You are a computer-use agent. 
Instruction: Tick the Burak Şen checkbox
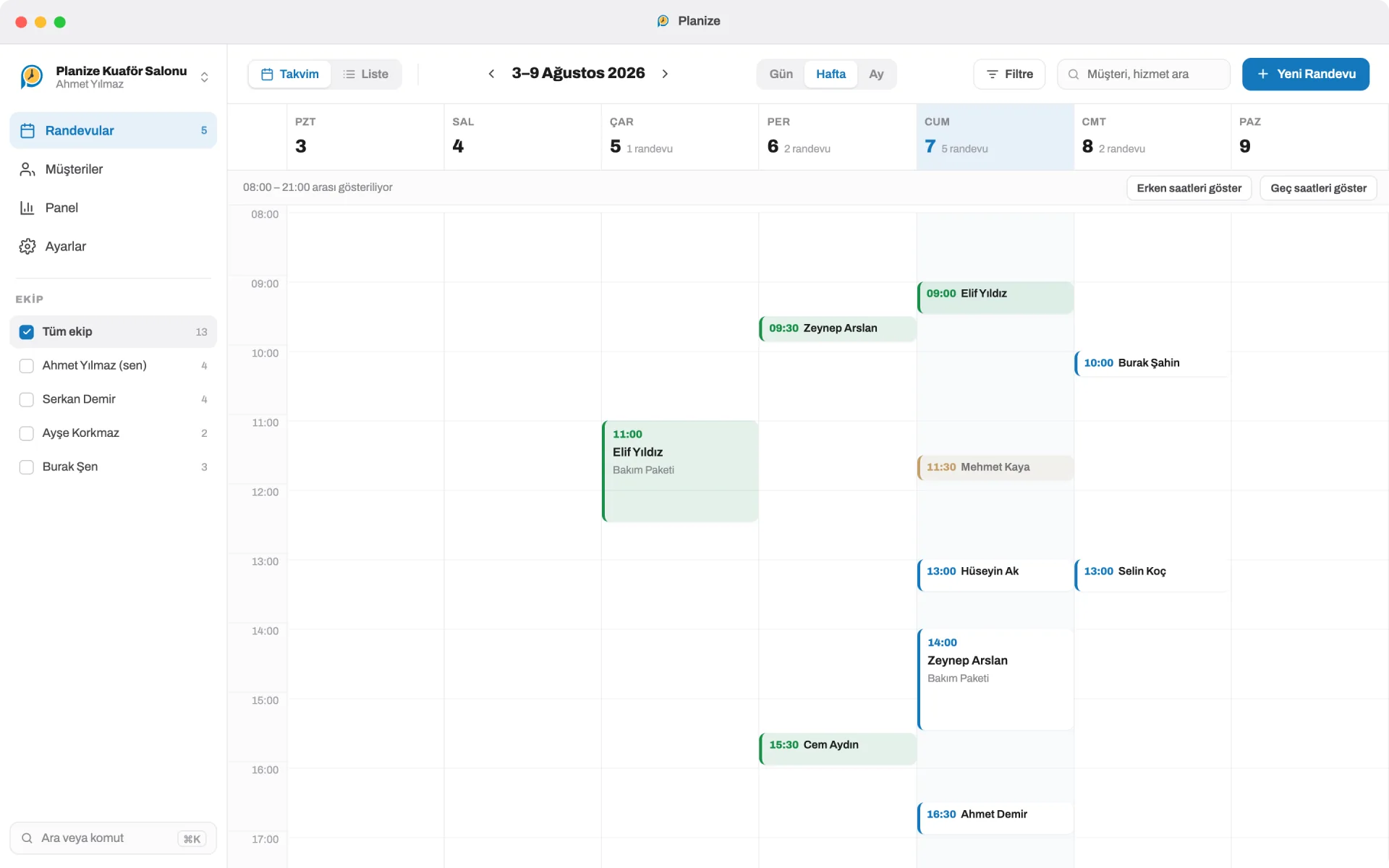pos(27,467)
